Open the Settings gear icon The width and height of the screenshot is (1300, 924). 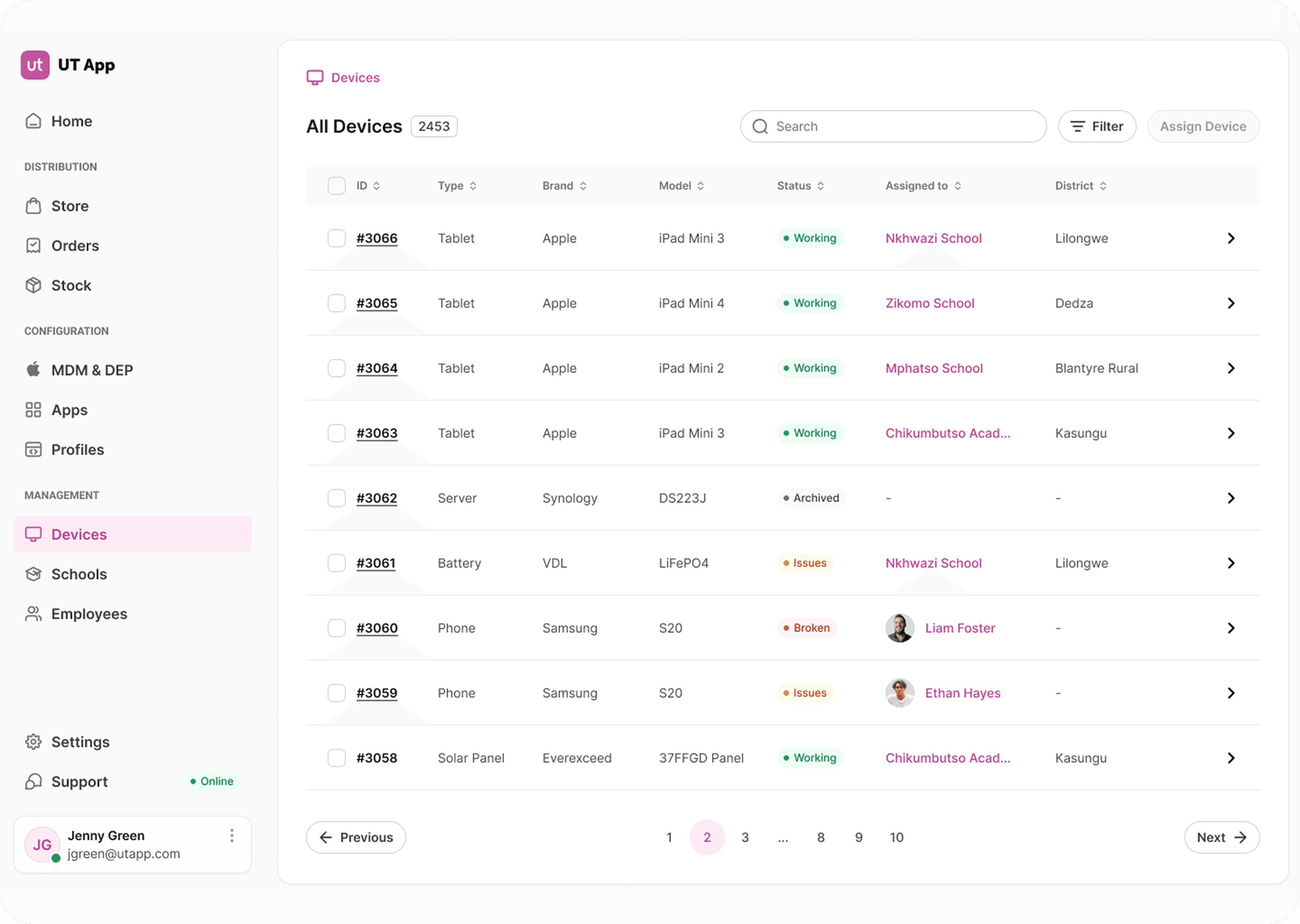(33, 742)
